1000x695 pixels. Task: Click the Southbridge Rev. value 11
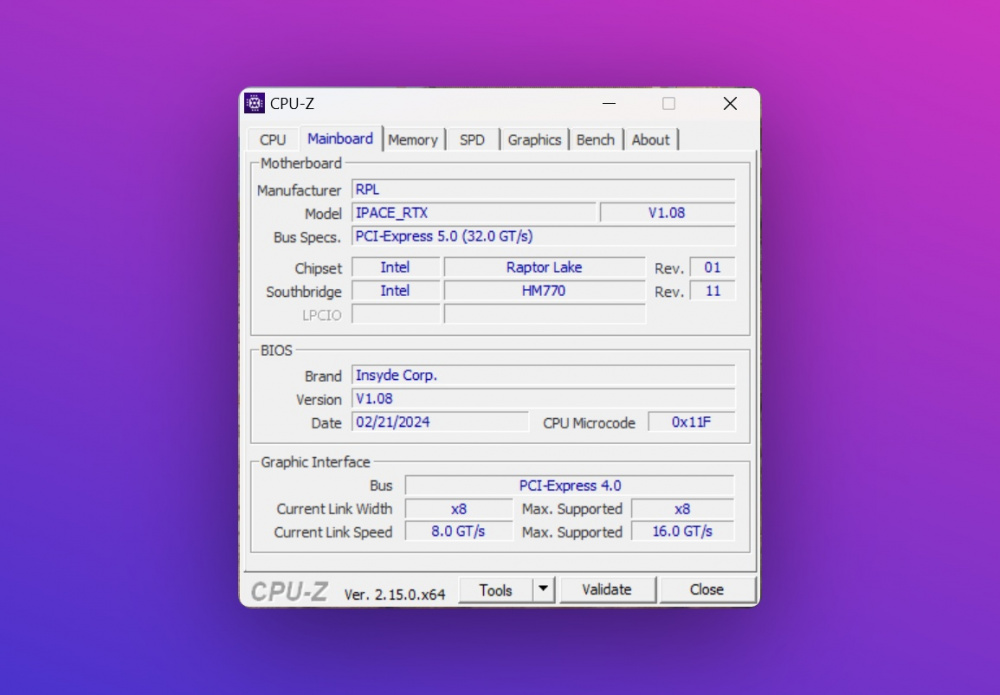[712, 291]
